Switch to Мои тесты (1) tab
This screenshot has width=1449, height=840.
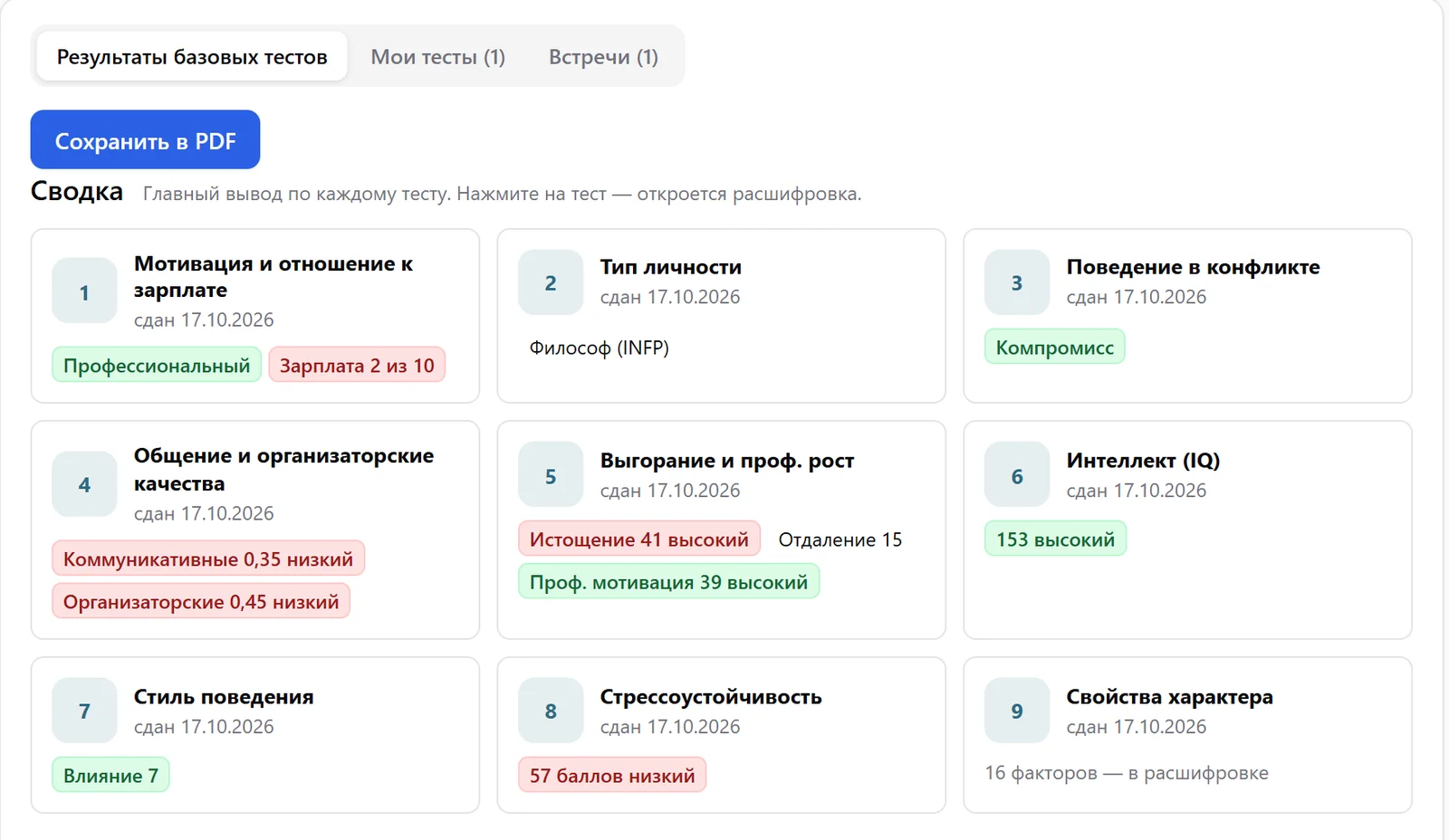pyautogui.click(x=438, y=56)
